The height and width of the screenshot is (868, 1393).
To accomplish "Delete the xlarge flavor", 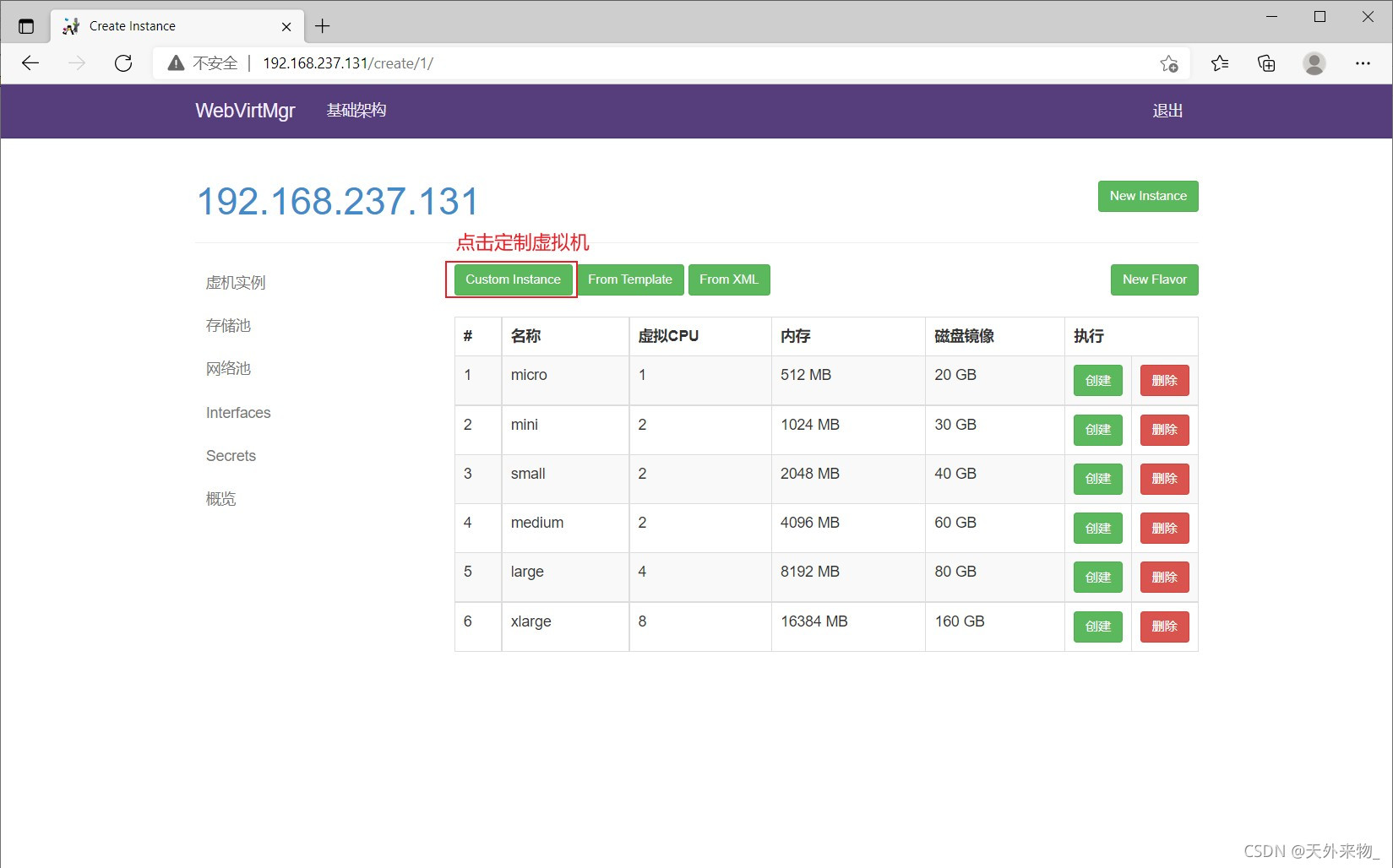I will (x=1164, y=627).
